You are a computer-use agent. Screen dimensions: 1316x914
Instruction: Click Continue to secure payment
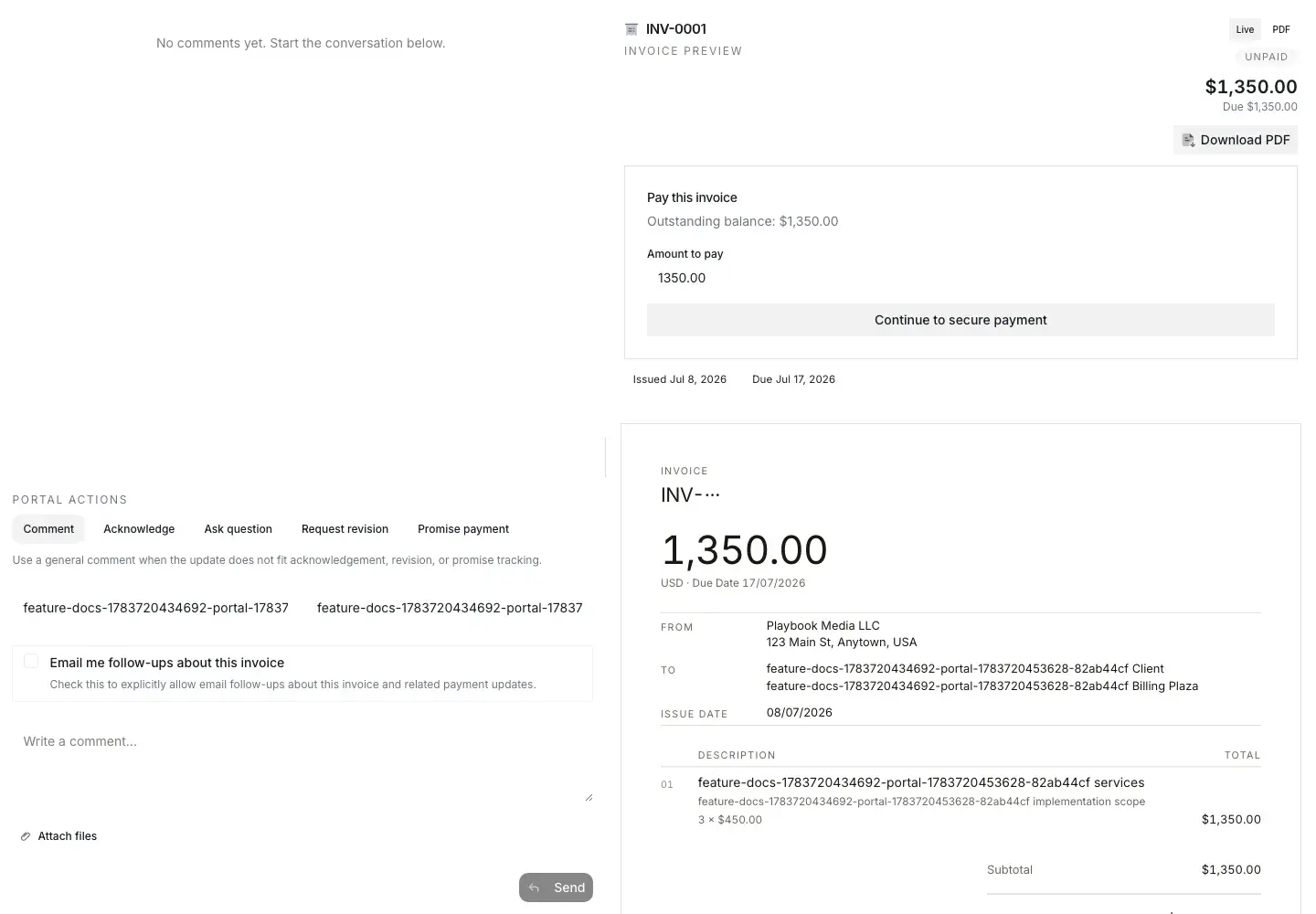click(x=960, y=320)
